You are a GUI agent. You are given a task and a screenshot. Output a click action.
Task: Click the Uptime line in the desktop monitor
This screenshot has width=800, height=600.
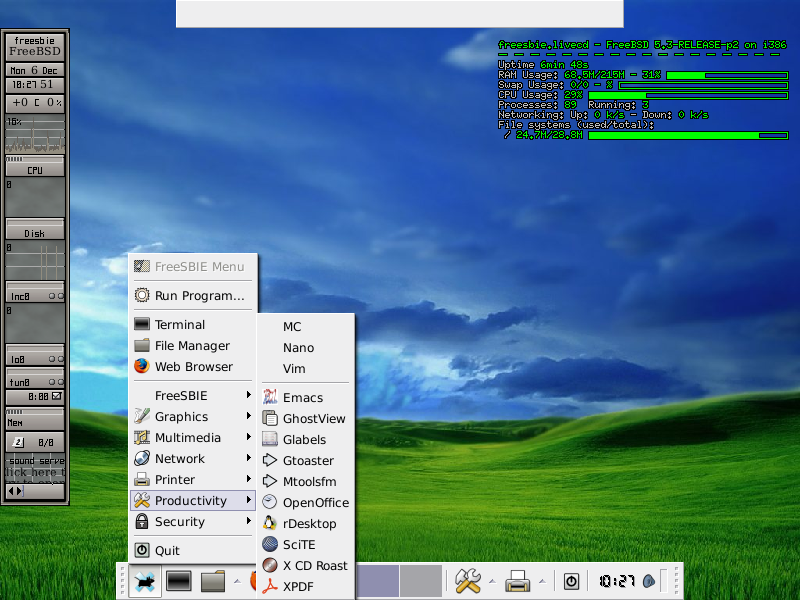(543, 65)
